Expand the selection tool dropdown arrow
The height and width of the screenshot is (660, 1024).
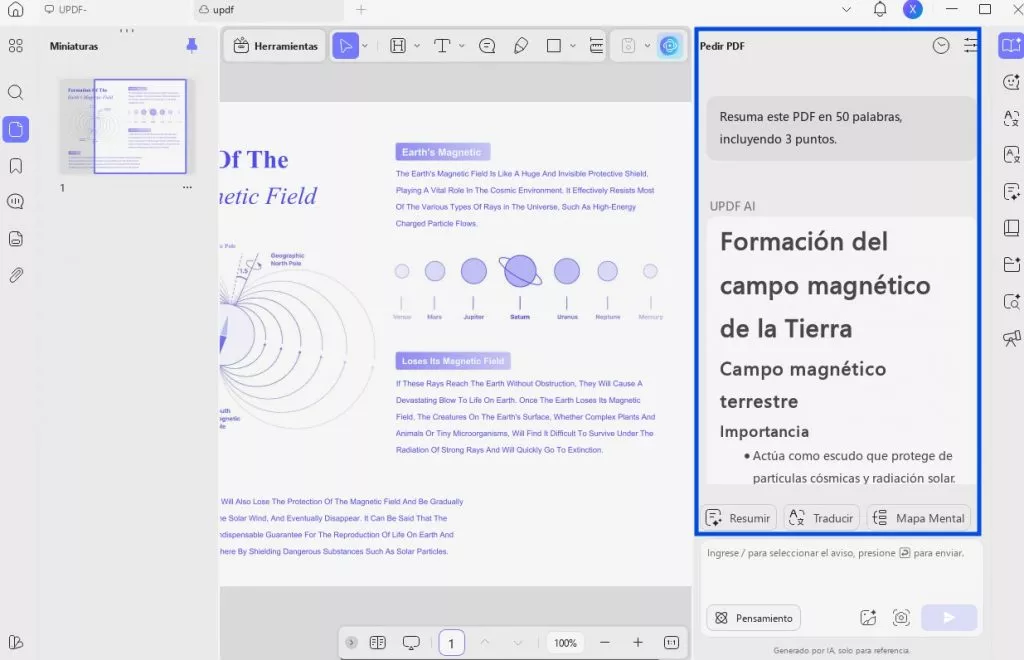pyautogui.click(x=365, y=46)
